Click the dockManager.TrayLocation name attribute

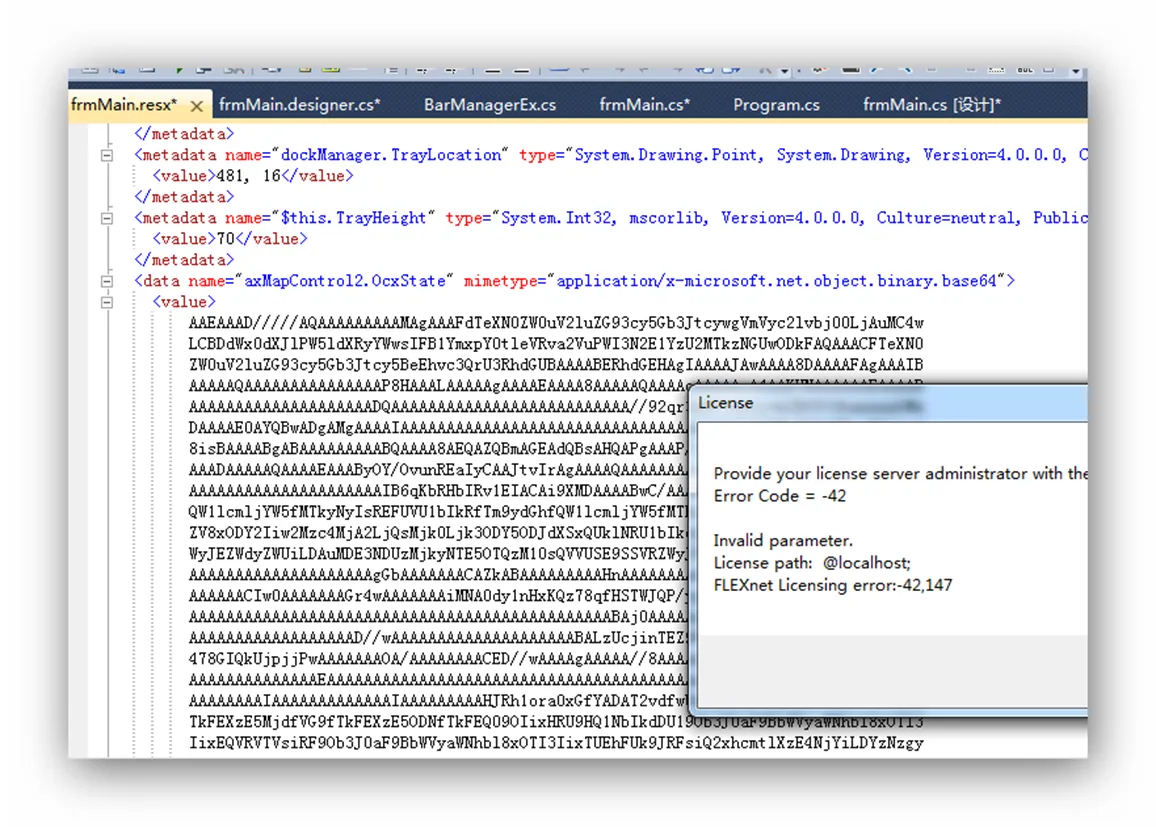(391, 155)
